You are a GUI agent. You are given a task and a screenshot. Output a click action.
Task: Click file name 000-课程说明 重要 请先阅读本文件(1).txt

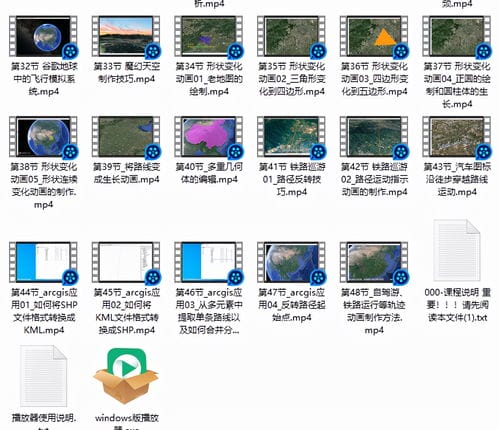click(457, 305)
